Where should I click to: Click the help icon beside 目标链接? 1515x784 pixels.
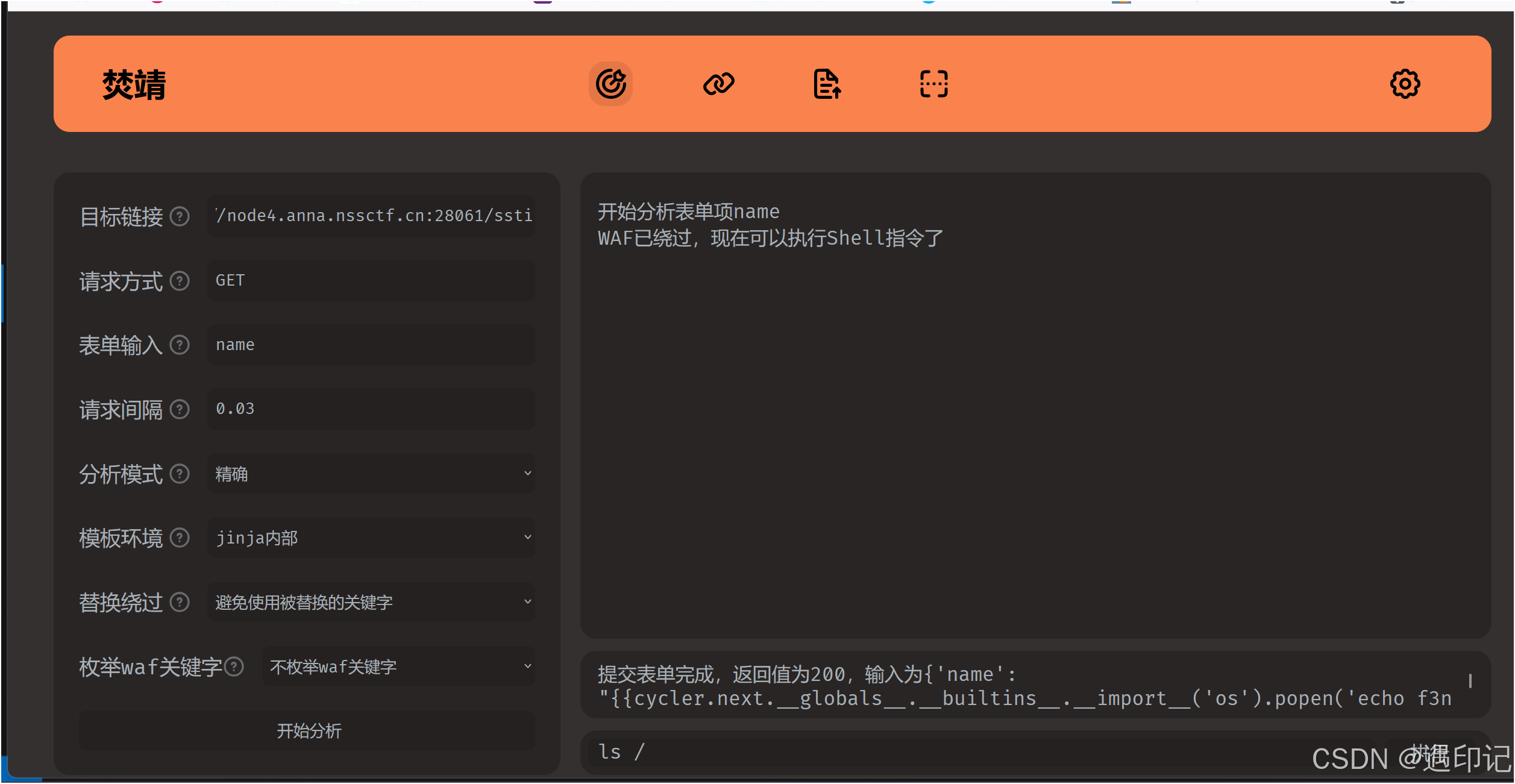[x=179, y=217]
